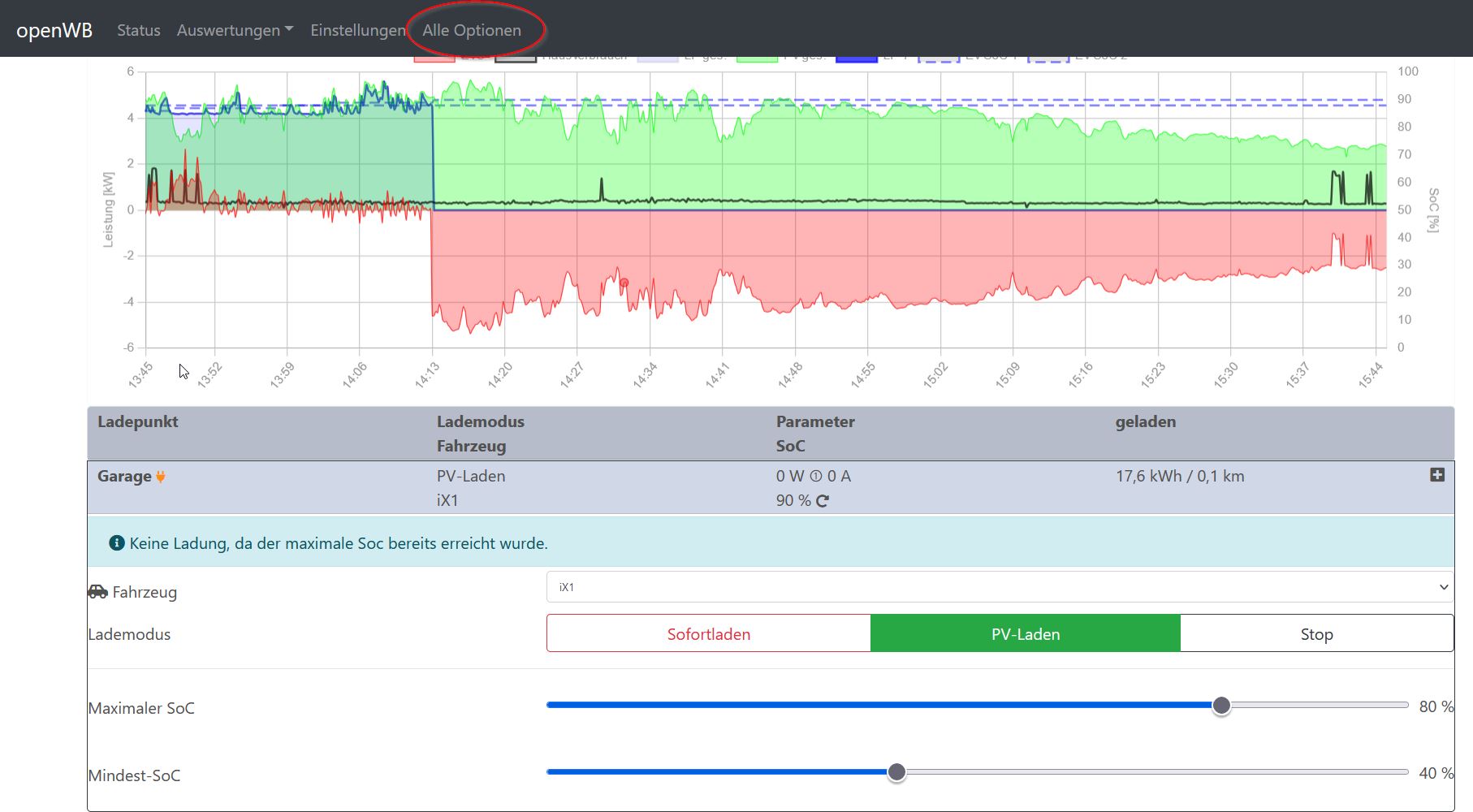Open Alle Optionen in the navbar
Viewport: 1473px width, 812px height.
click(472, 30)
